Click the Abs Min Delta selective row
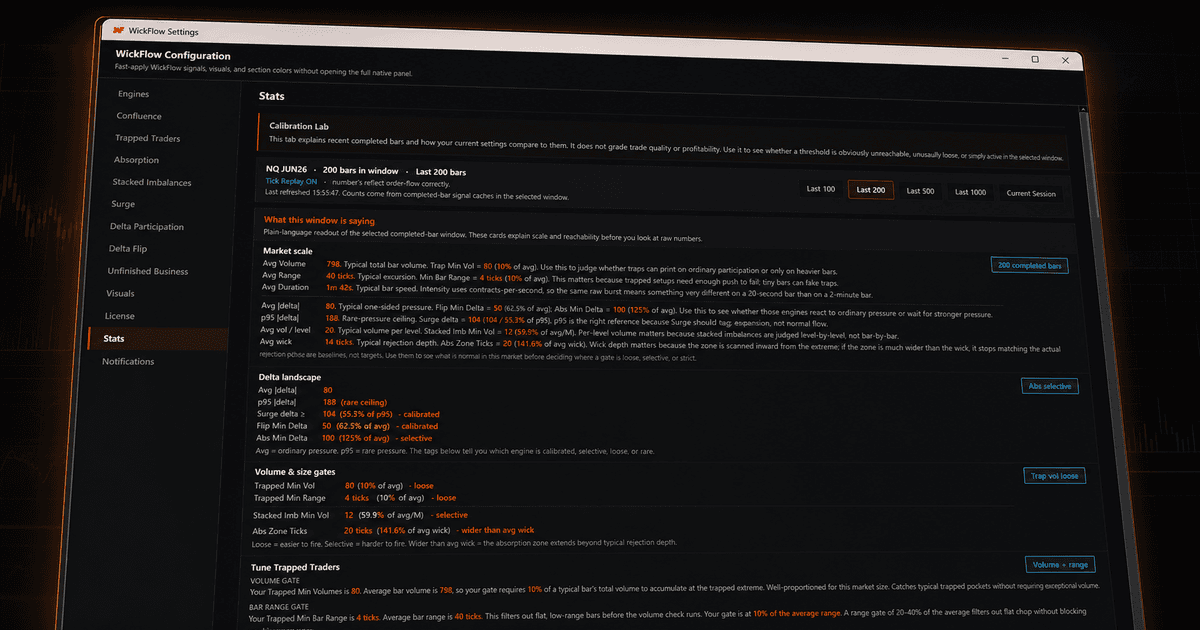This screenshot has width=1200, height=630. [344, 437]
